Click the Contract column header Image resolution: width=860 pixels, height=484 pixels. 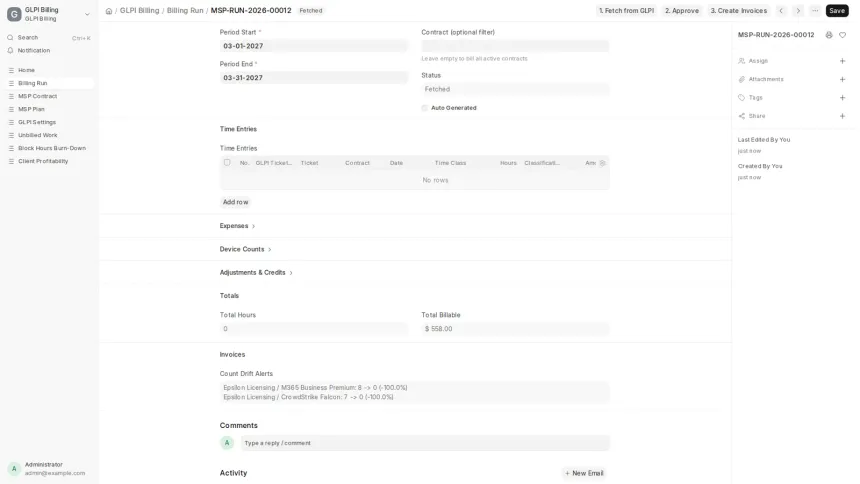tap(357, 163)
